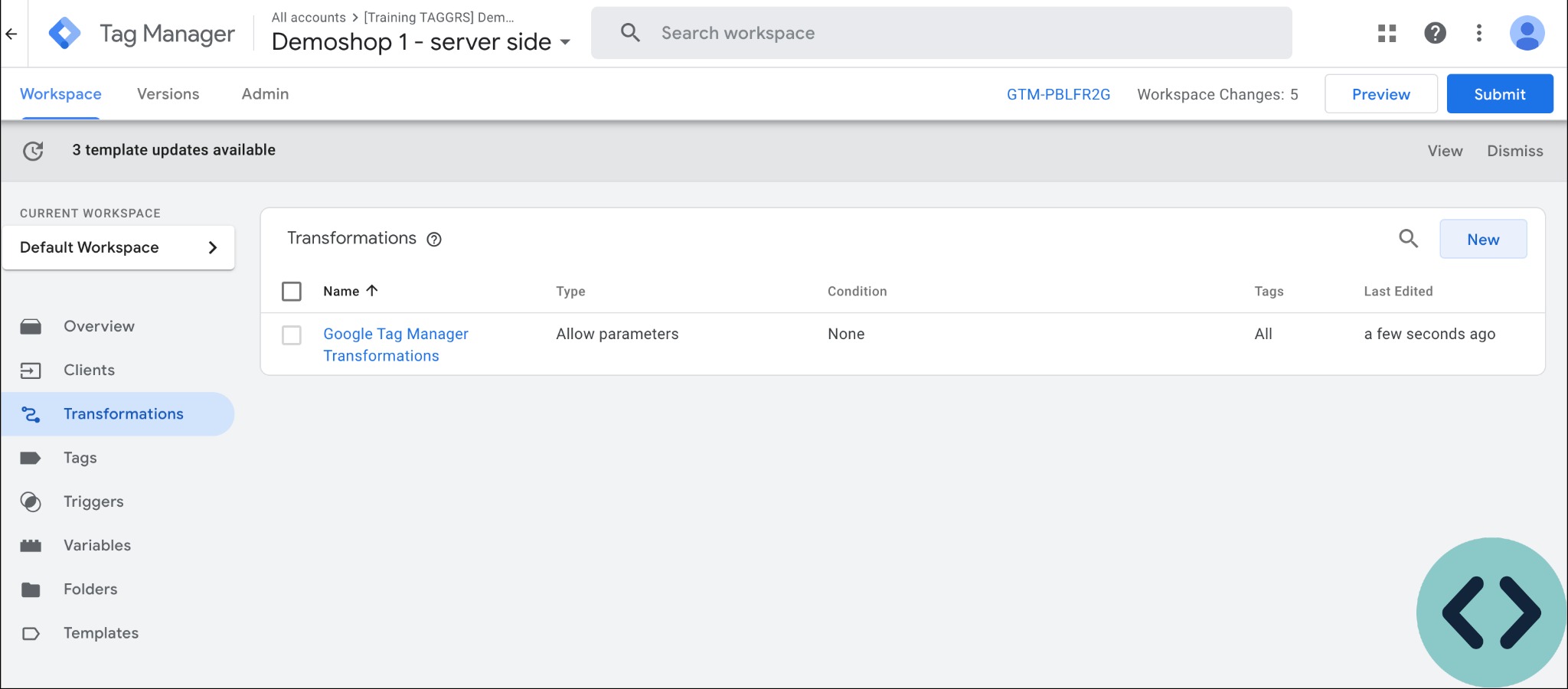Open the Google Tag Manager Transformations link
This screenshot has width=1568, height=689.
click(x=396, y=344)
